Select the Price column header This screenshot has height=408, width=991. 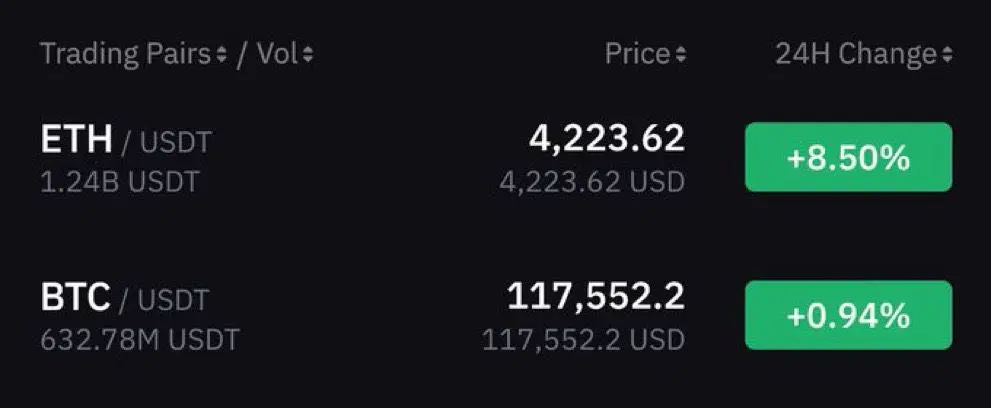(638, 54)
